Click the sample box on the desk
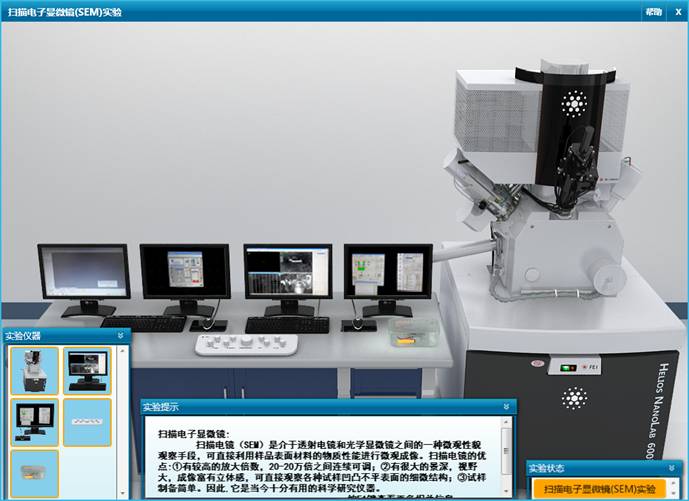Screen dimensions: 689x501 pos(414,328)
